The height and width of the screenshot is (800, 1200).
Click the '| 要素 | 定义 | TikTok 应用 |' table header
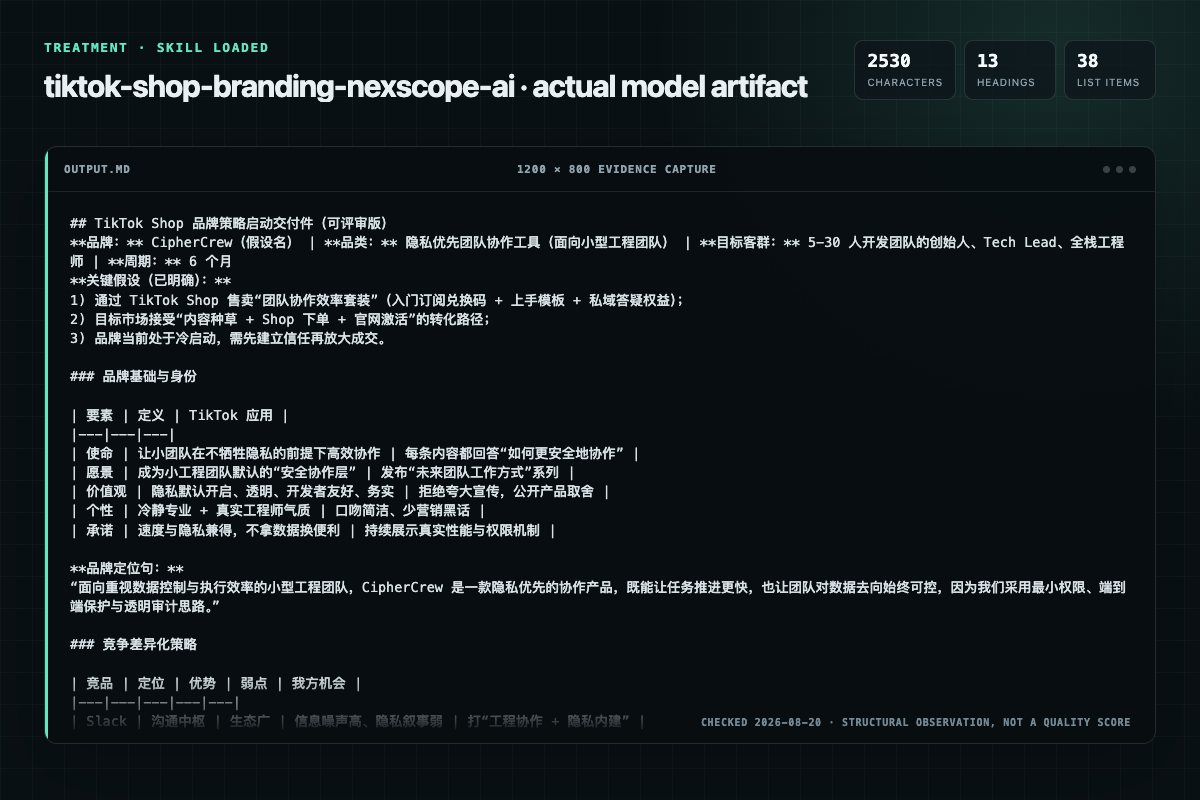pyautogui.click(x=180, y=415)
